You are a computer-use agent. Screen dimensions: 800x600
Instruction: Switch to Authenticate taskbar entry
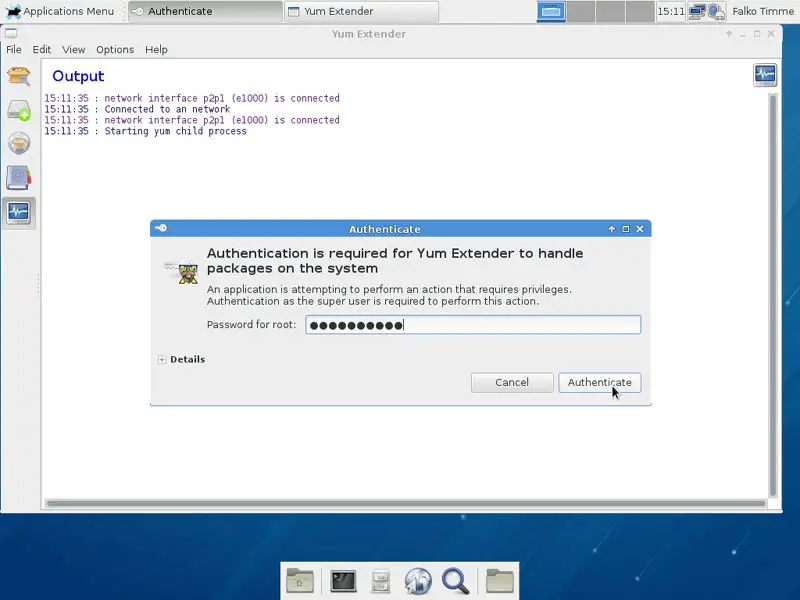(205, 11)
